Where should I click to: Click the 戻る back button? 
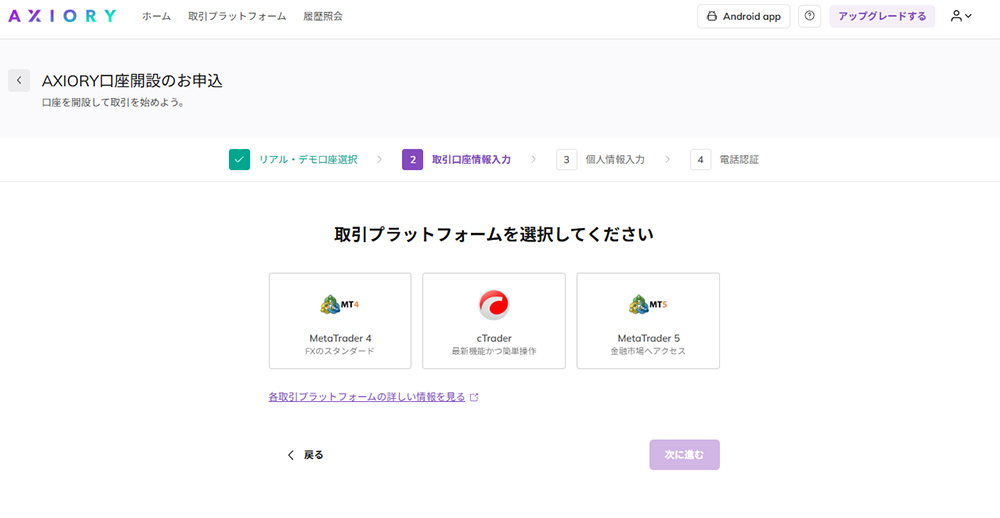point(305,455)
